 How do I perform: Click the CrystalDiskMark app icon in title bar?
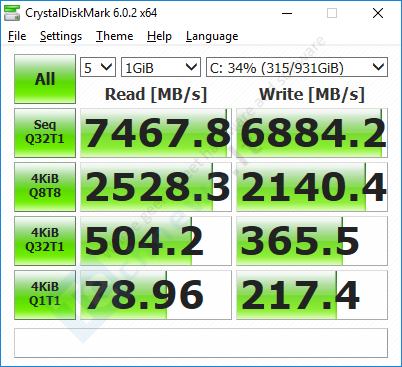click(11, 13)
